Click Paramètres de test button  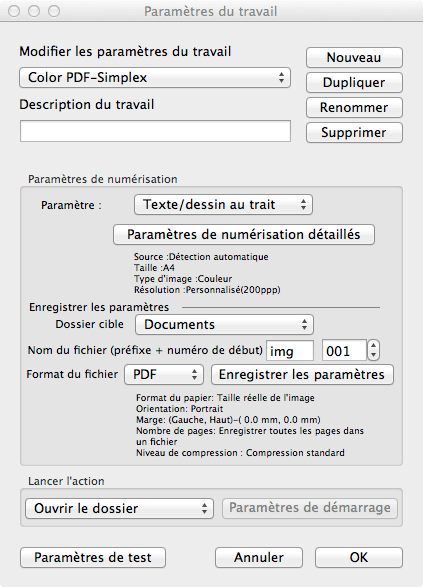93,557
